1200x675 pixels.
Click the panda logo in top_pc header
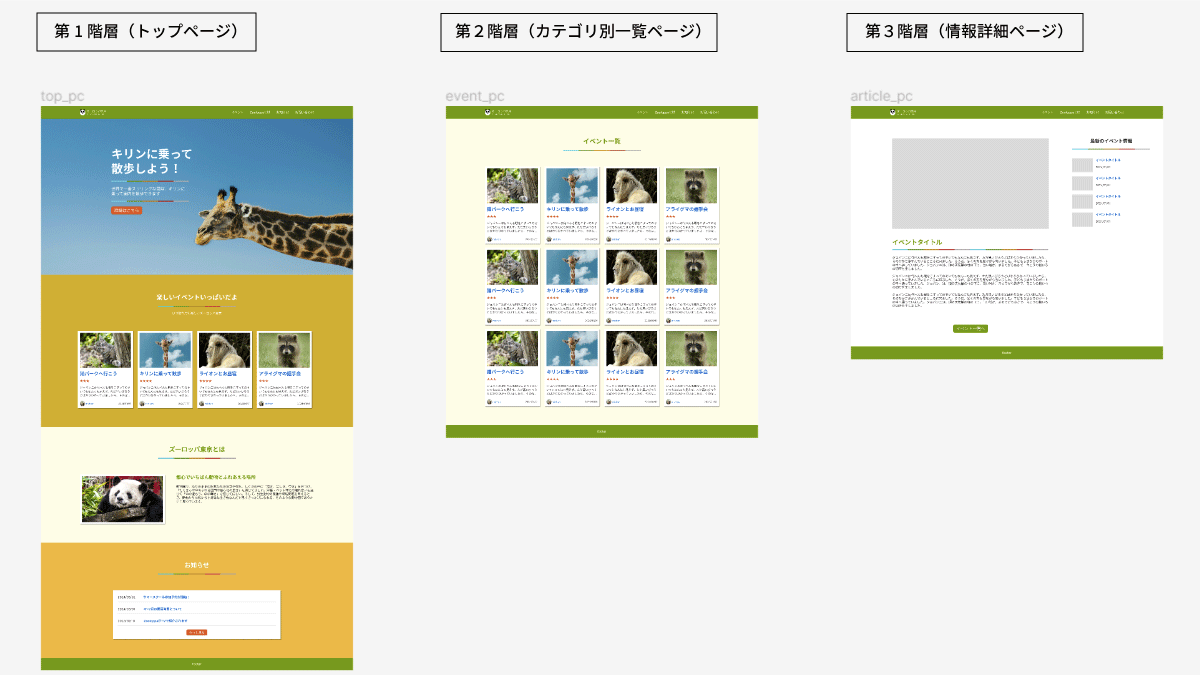83,112
